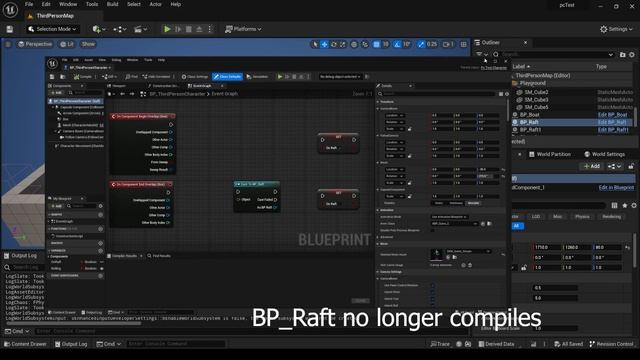The height and width of the screenshot is (360, 640).
Task: Select the Rendering filter in Details panel
Action: point(611,217)
